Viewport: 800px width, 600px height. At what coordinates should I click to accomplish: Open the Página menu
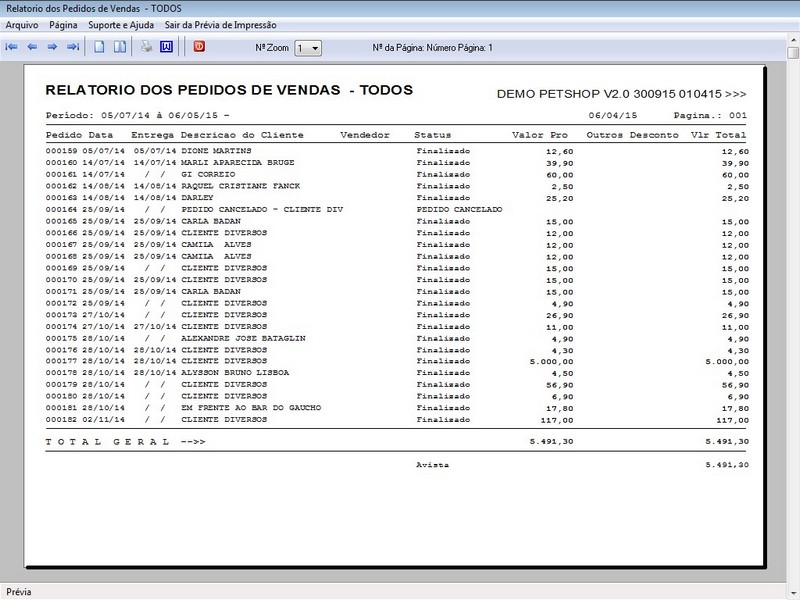(63, 25)
